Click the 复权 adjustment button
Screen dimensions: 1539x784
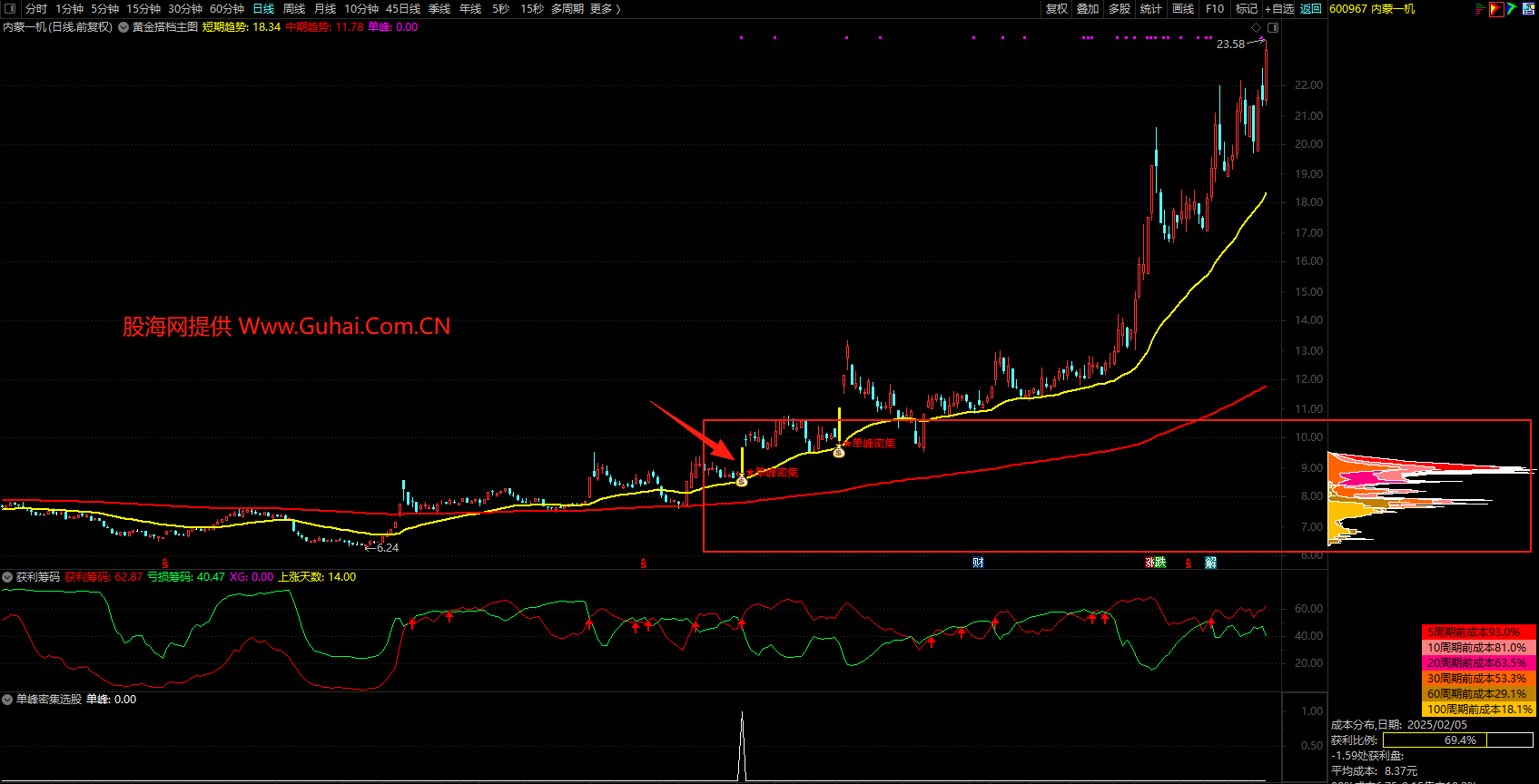point(1057,9)
